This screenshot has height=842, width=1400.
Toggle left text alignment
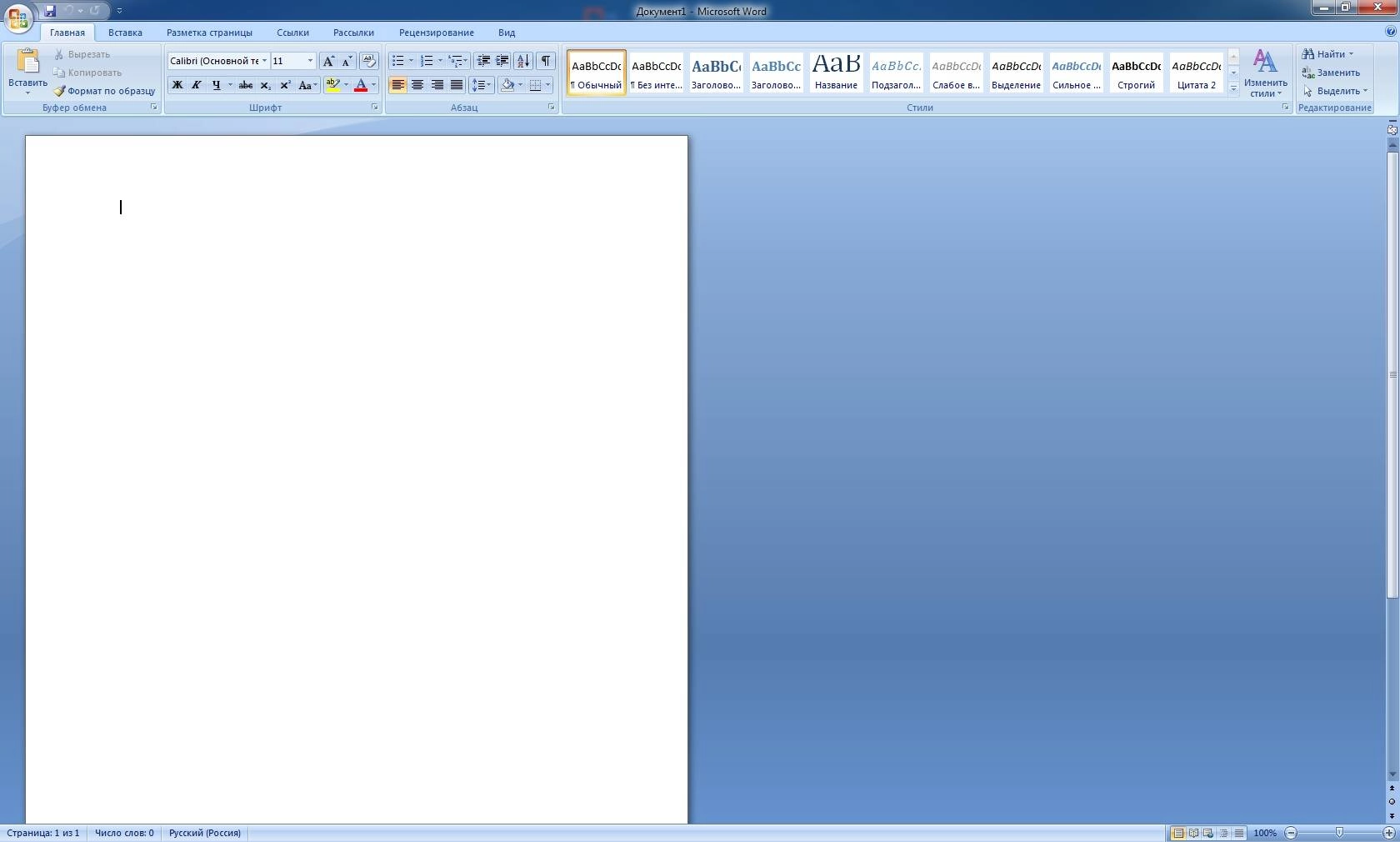click(x=398, y=85)
